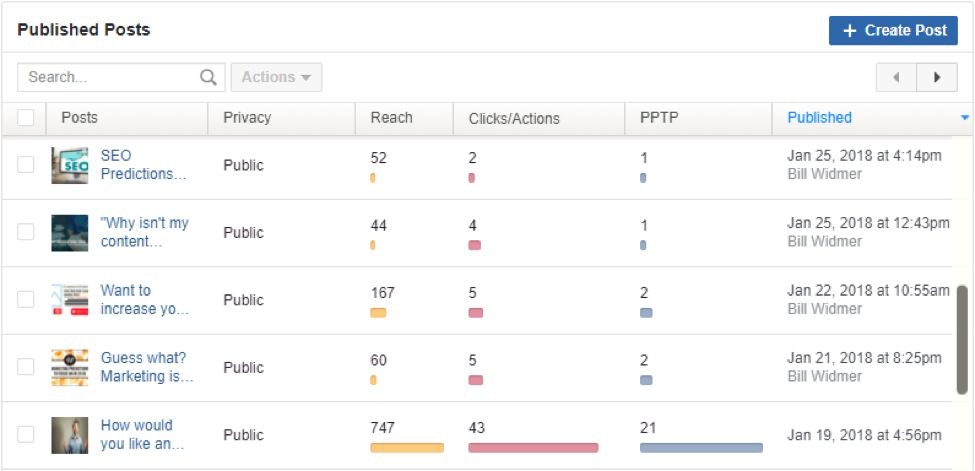Click the PPTP column header
Screen dimensions: 975x471
(658, 118)
